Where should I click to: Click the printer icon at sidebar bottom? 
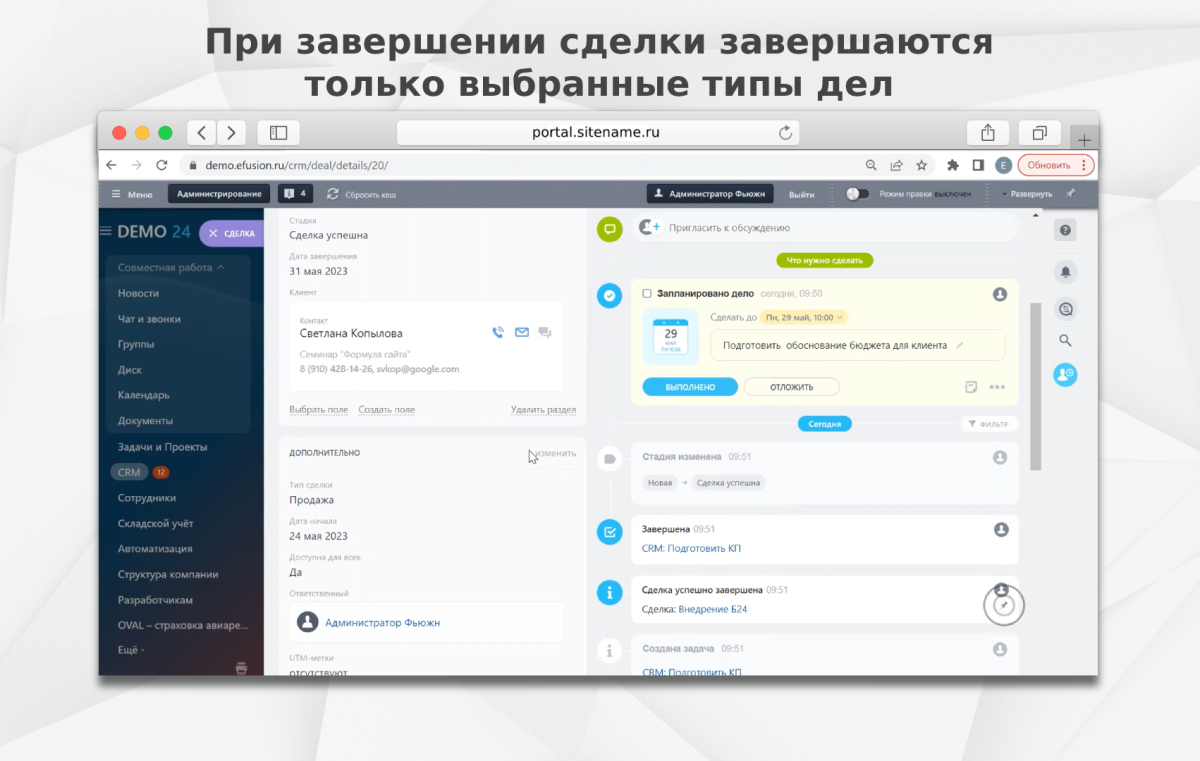tap(240, 668)
